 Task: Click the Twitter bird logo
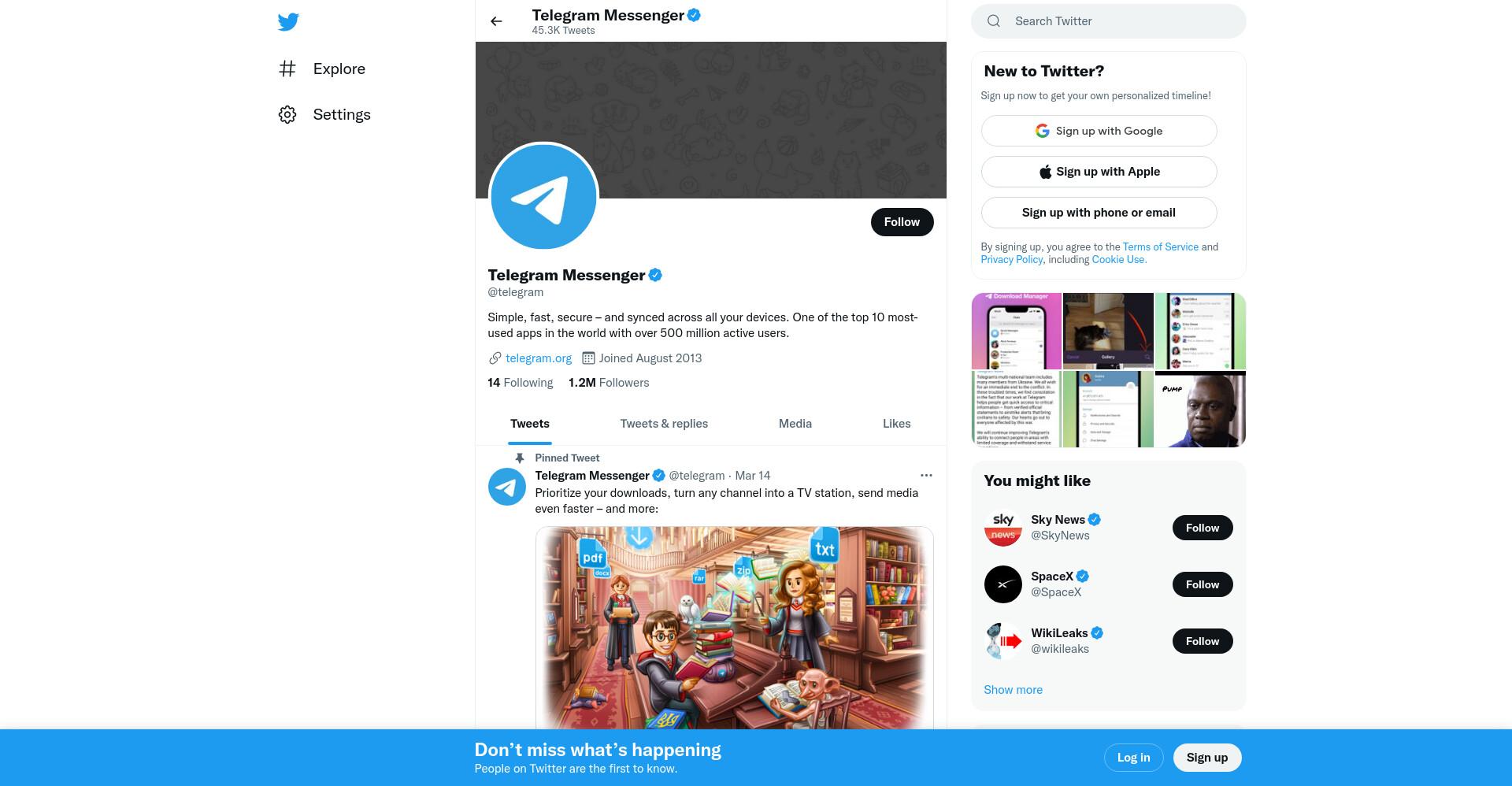pyautogui.click(x=288, y=22)
